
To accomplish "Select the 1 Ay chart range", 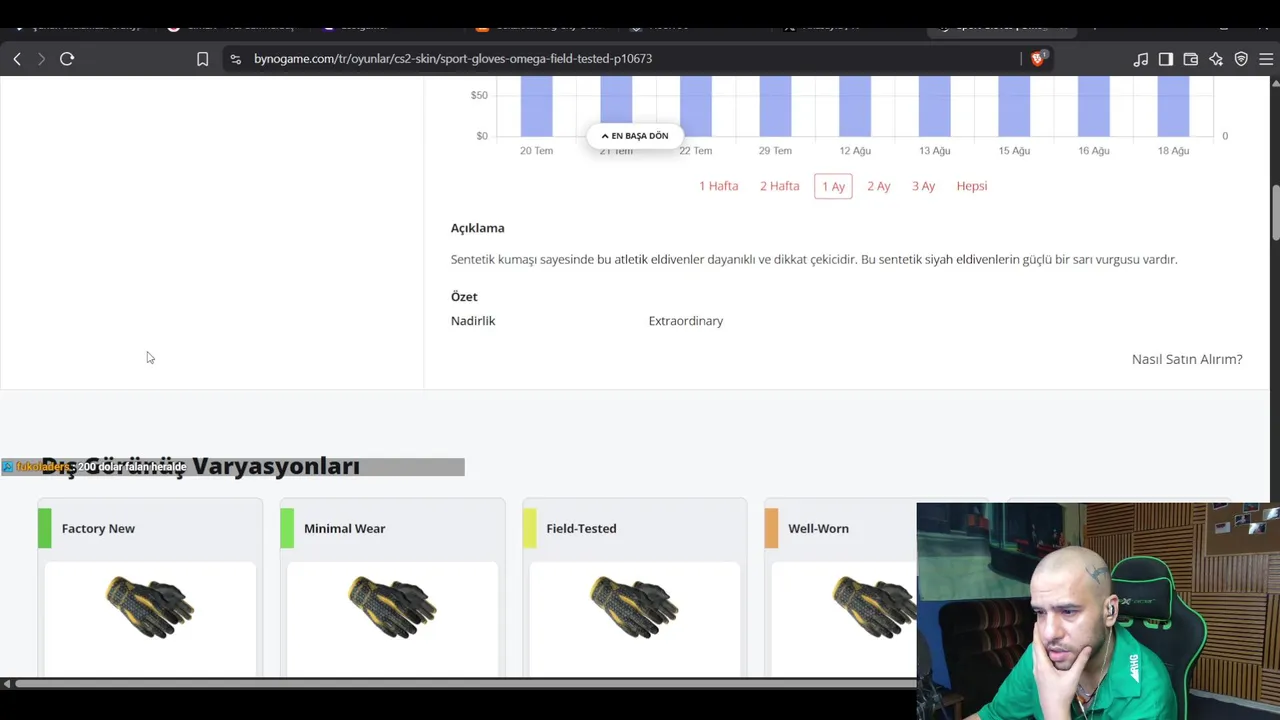I will coord(833,186).
